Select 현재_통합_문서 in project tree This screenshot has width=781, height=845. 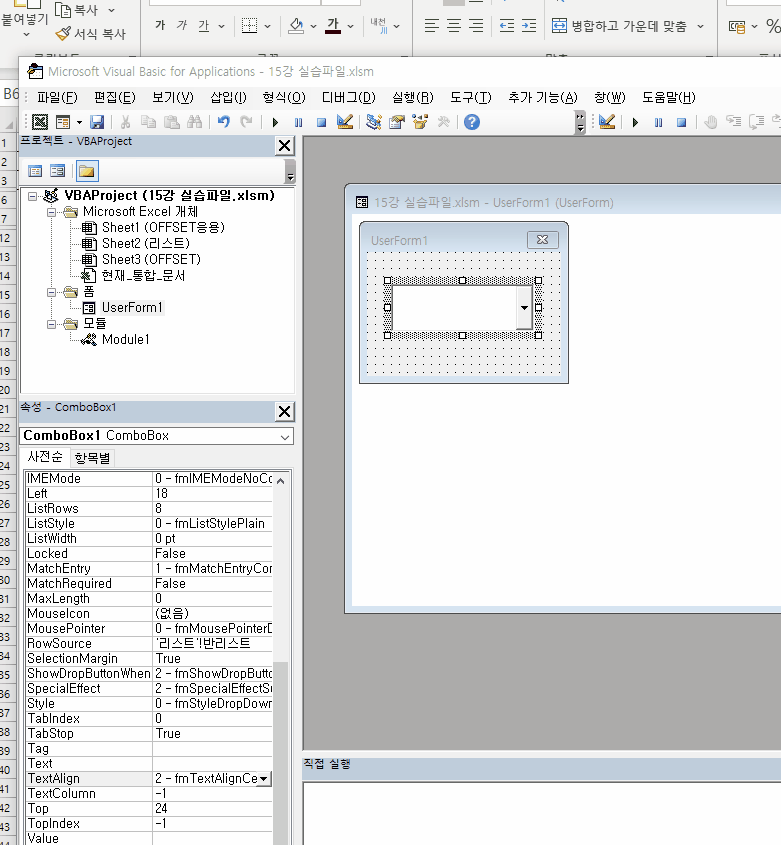tap(143, 276)
